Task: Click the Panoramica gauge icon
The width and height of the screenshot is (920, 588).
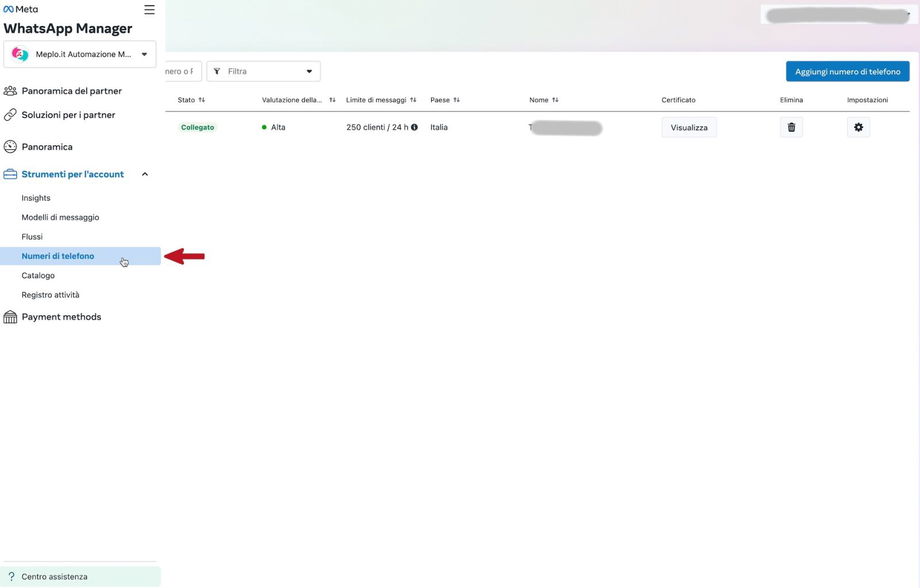Action: point(10,147)
